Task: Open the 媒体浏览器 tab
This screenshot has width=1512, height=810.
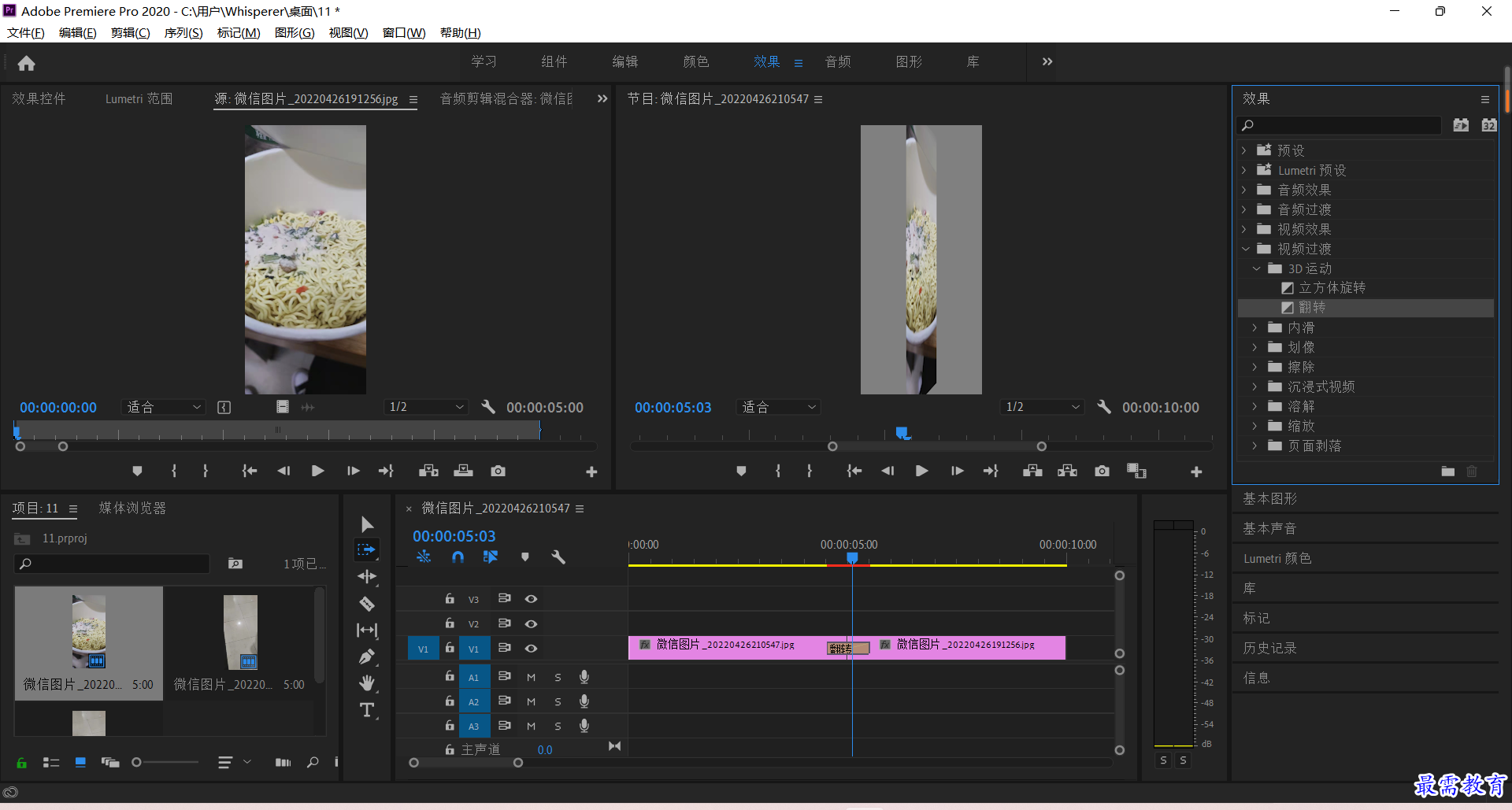Action: click(x=132, y=508)
